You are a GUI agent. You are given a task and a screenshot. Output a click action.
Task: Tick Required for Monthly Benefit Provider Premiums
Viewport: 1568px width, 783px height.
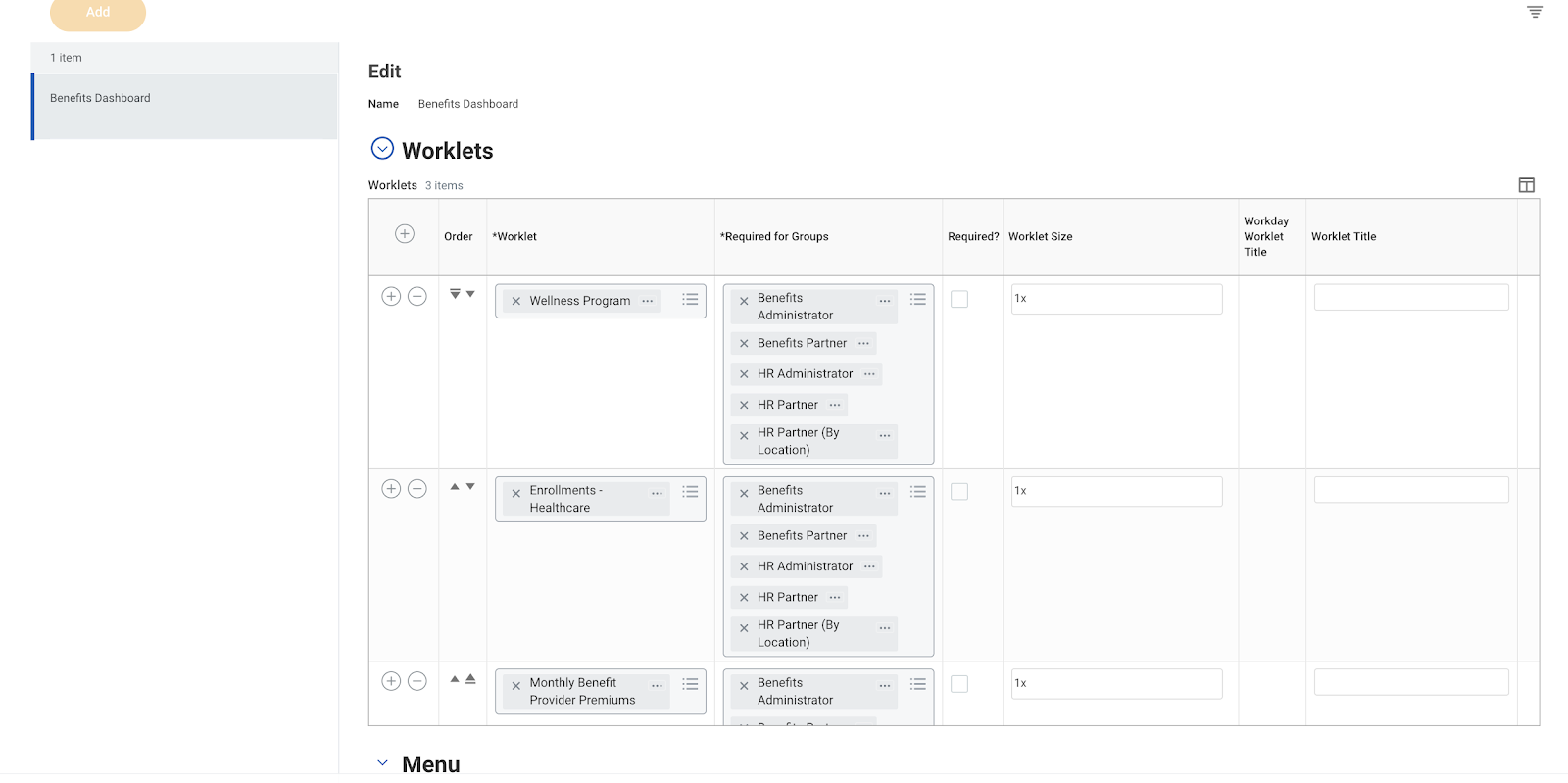click(x=958, y=683)
